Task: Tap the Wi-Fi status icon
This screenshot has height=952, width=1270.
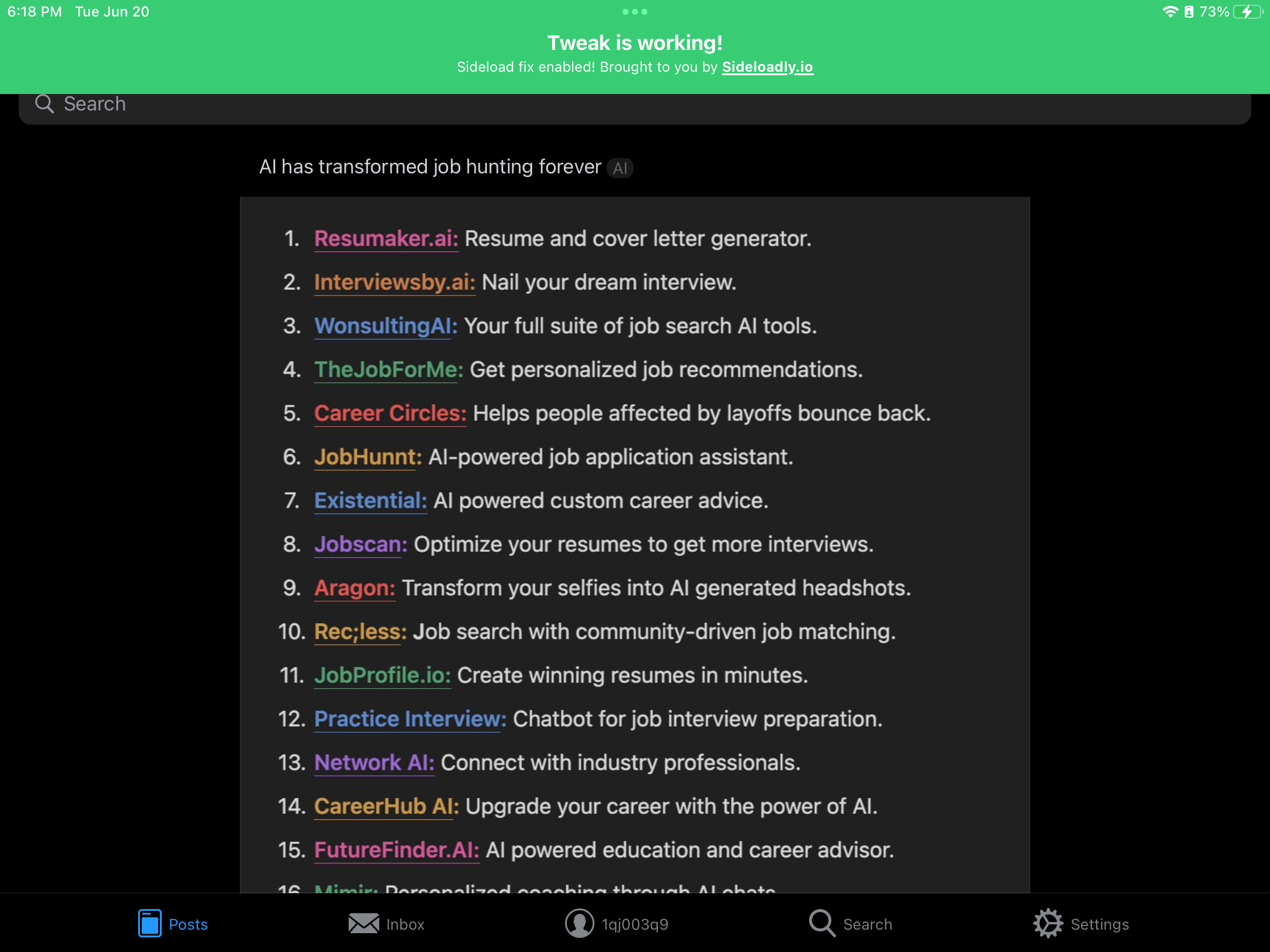Action: click(x=1170, y=11)
